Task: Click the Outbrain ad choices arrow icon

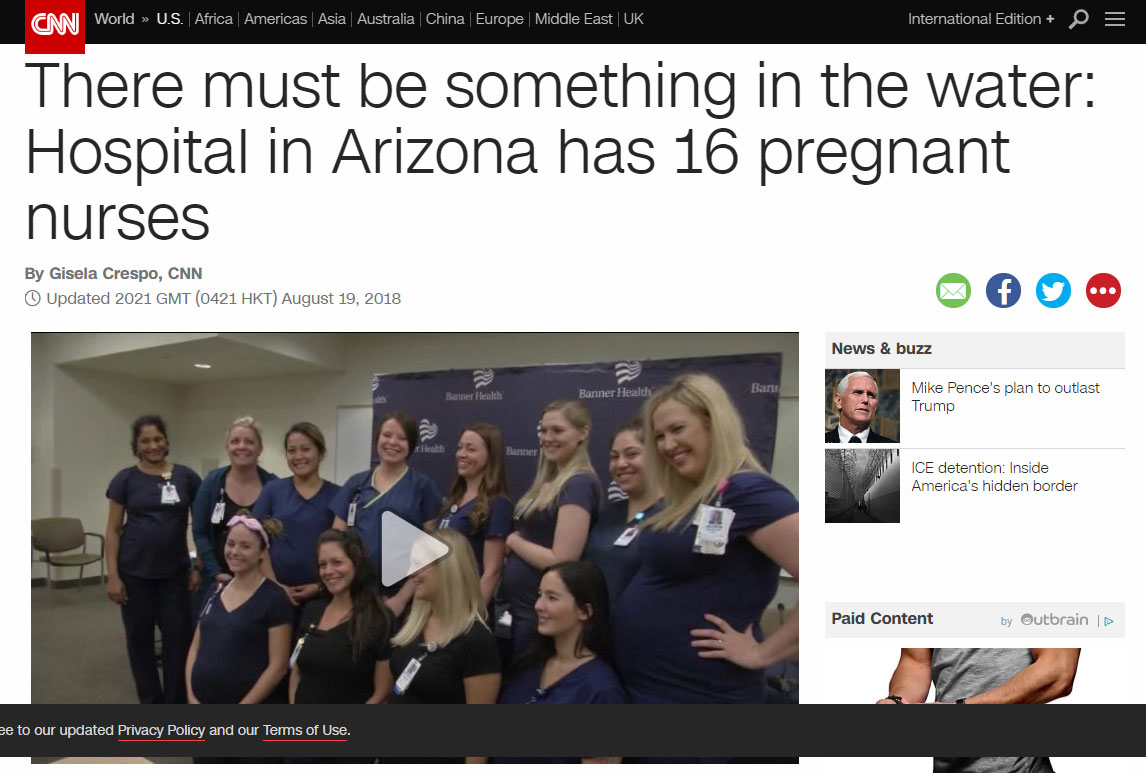Action: [1109, 621]
